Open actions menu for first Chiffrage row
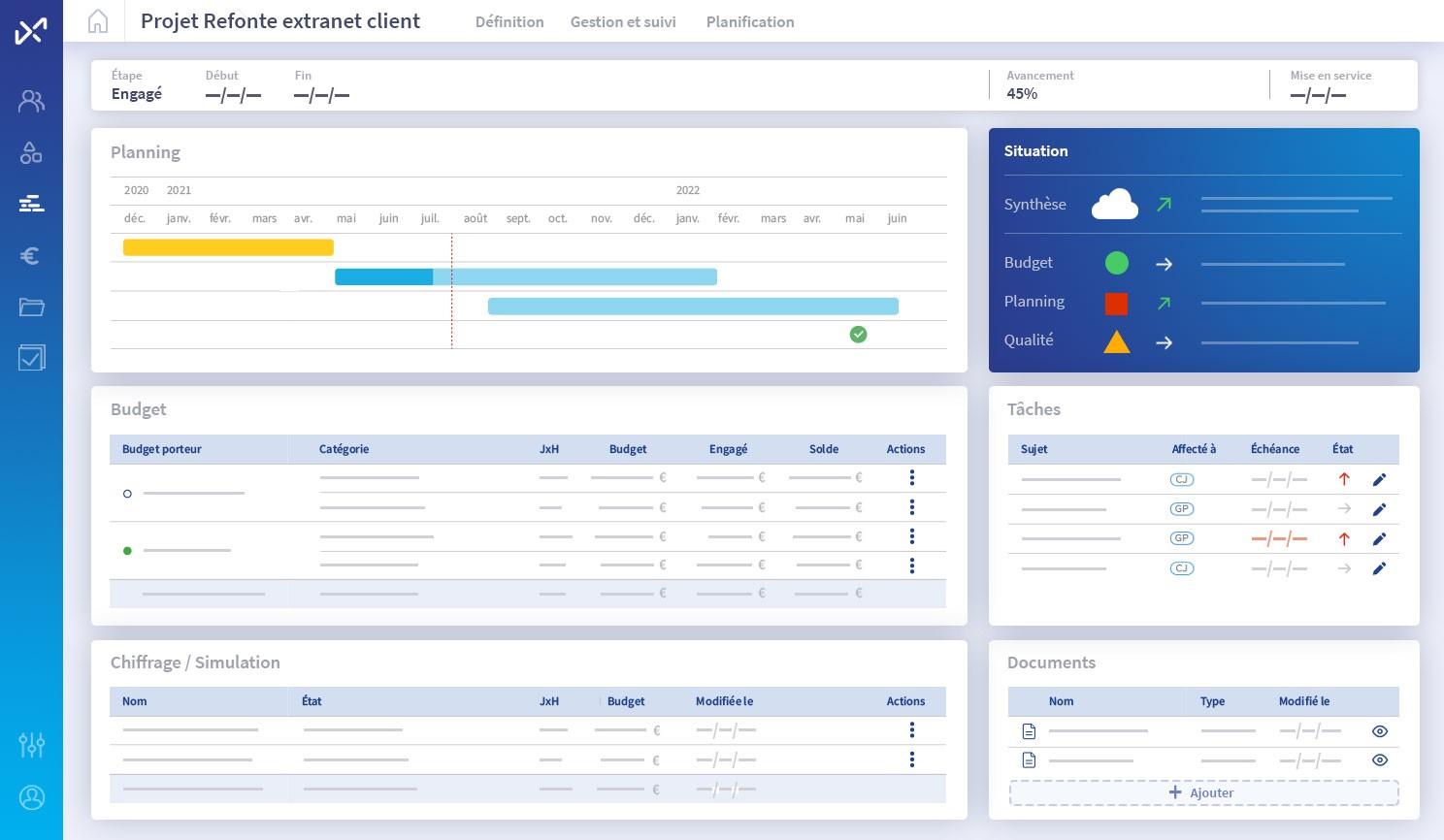1444x840 pixels. click(x=912, y=730)
